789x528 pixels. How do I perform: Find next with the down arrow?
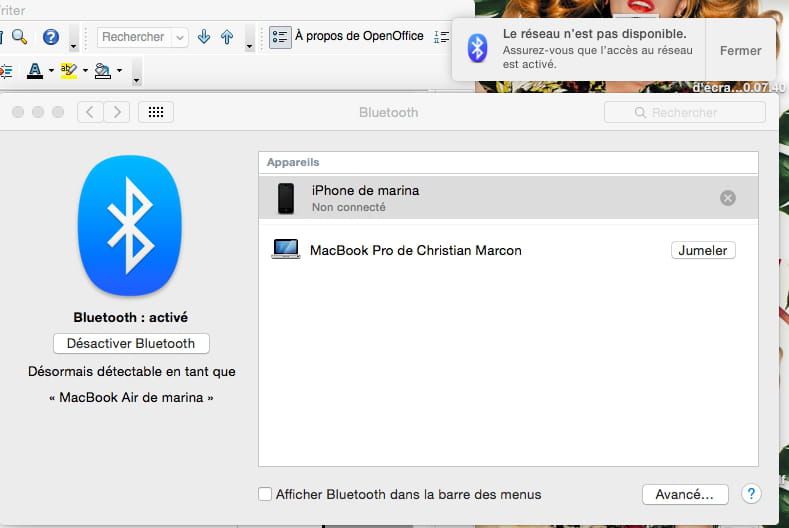click(x=204, y=36)
